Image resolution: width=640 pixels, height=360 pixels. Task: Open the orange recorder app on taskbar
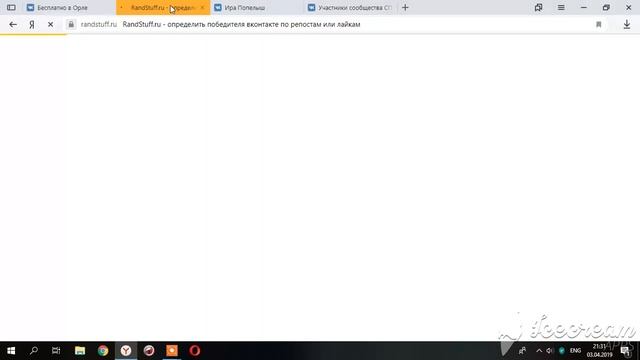pos(172,351)
